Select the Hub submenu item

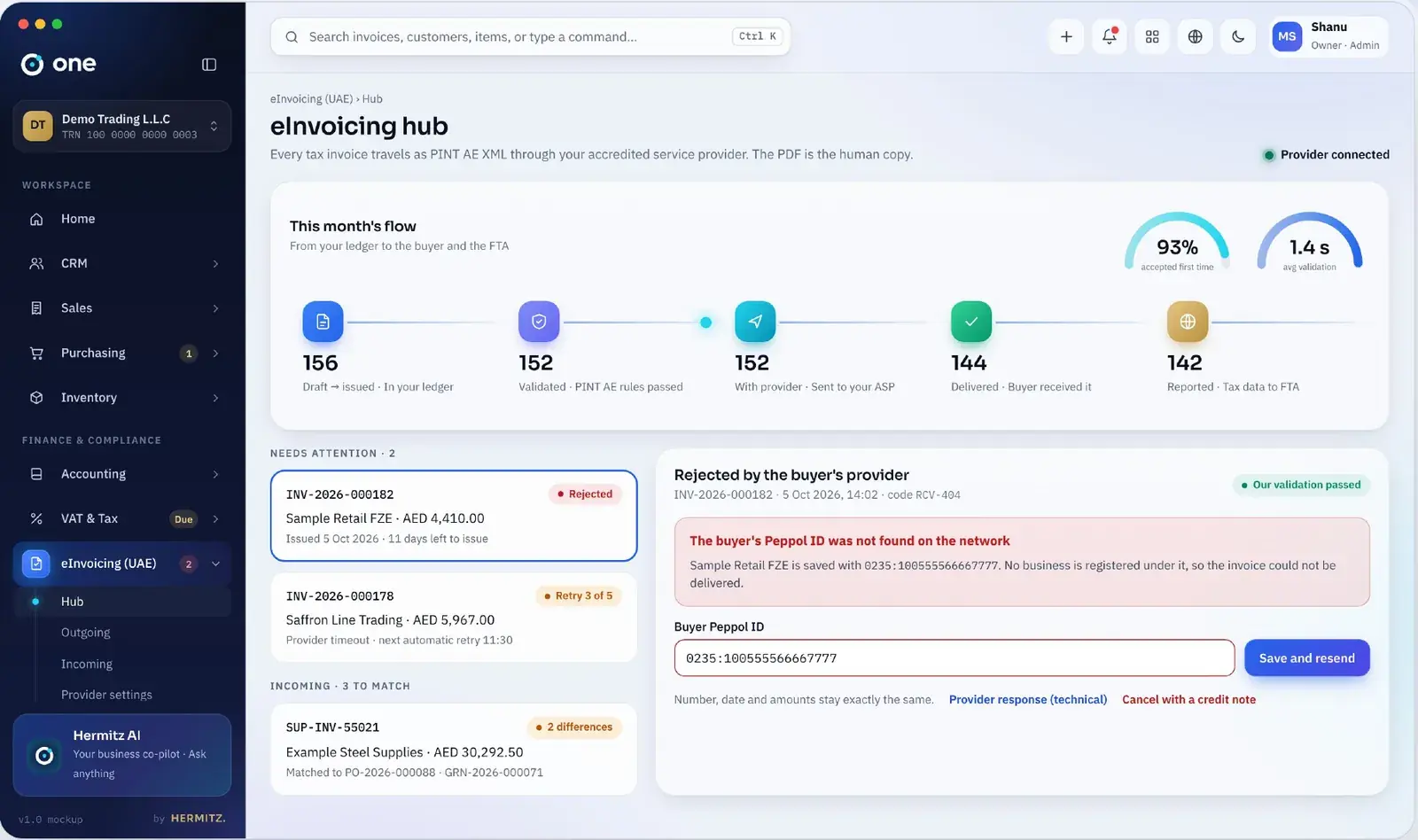click(x=122, y=602)
